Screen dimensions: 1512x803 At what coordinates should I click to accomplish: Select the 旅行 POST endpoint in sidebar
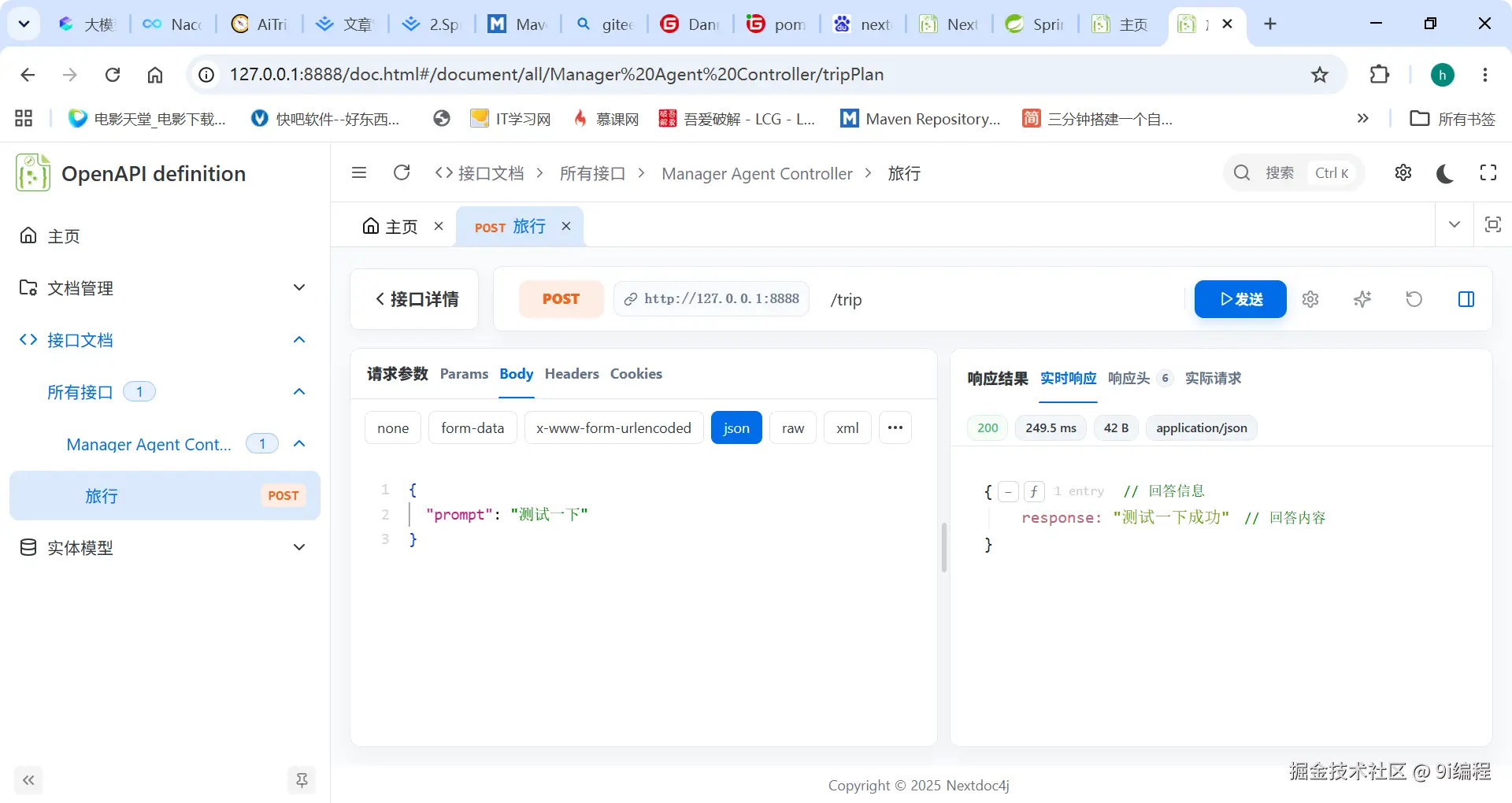tap(165, 496)
